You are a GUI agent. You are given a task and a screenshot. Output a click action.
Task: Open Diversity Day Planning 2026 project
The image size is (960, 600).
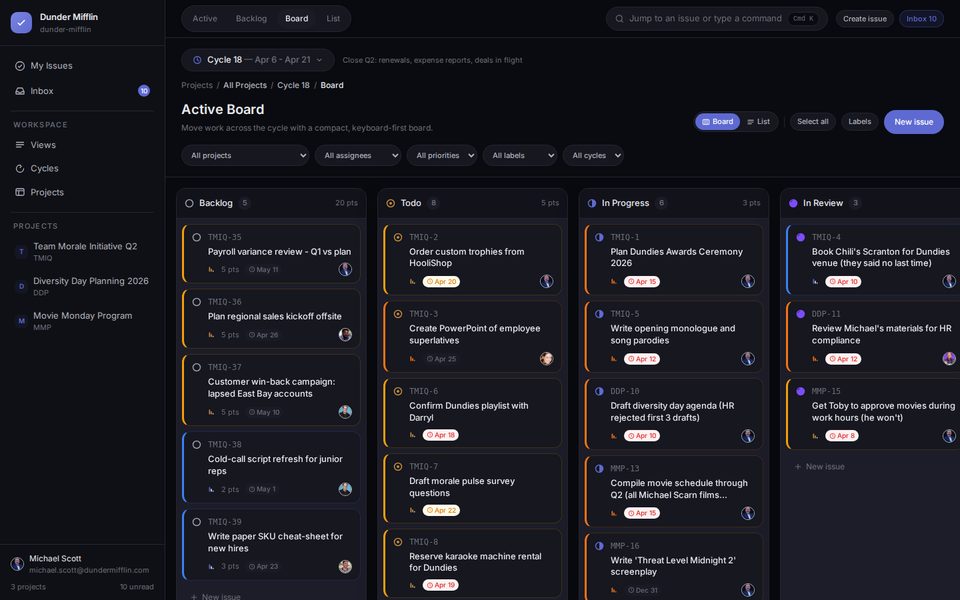click(82, 286)
